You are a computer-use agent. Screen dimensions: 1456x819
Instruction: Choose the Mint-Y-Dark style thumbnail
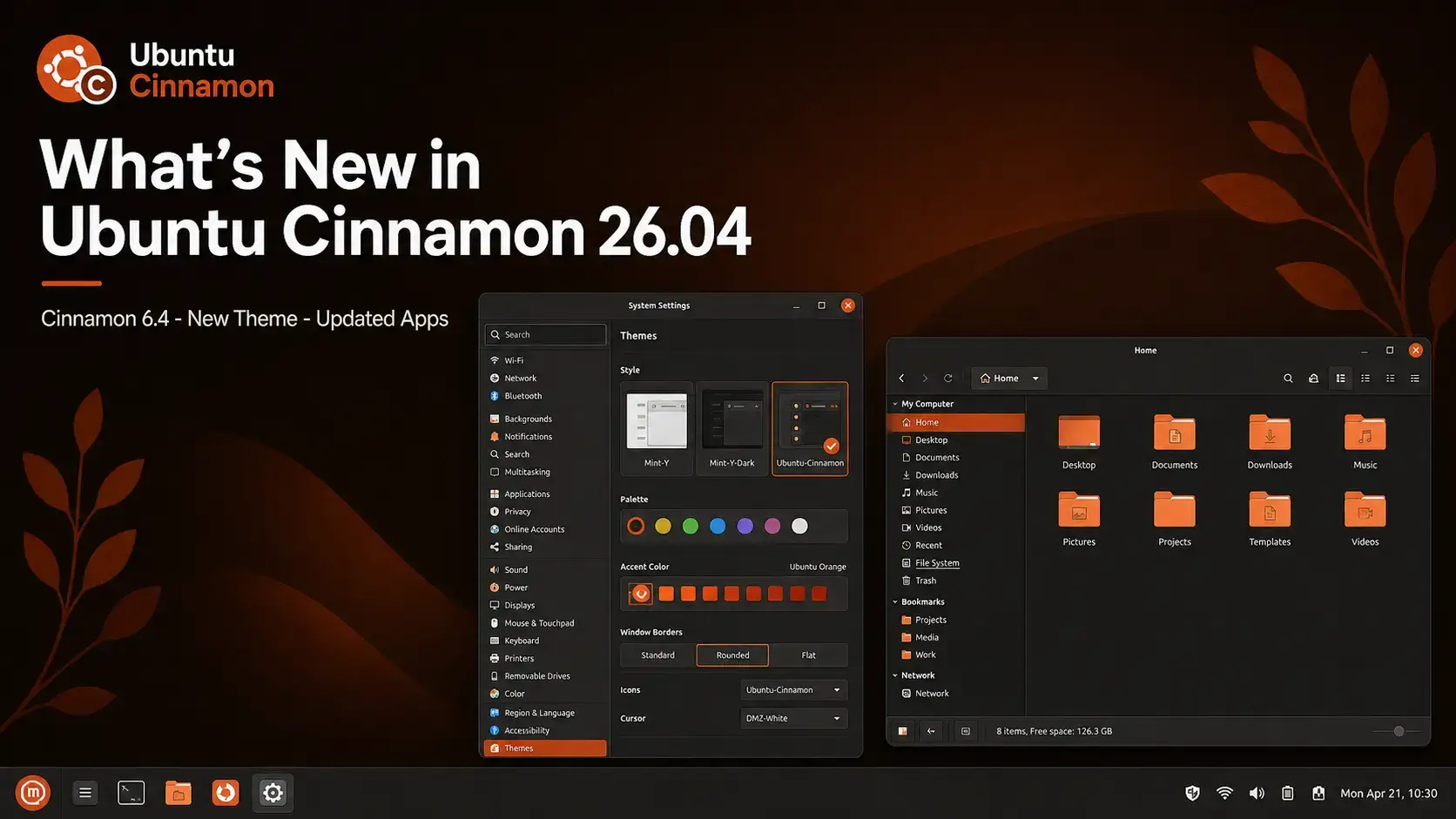click(x=732, y=428)
